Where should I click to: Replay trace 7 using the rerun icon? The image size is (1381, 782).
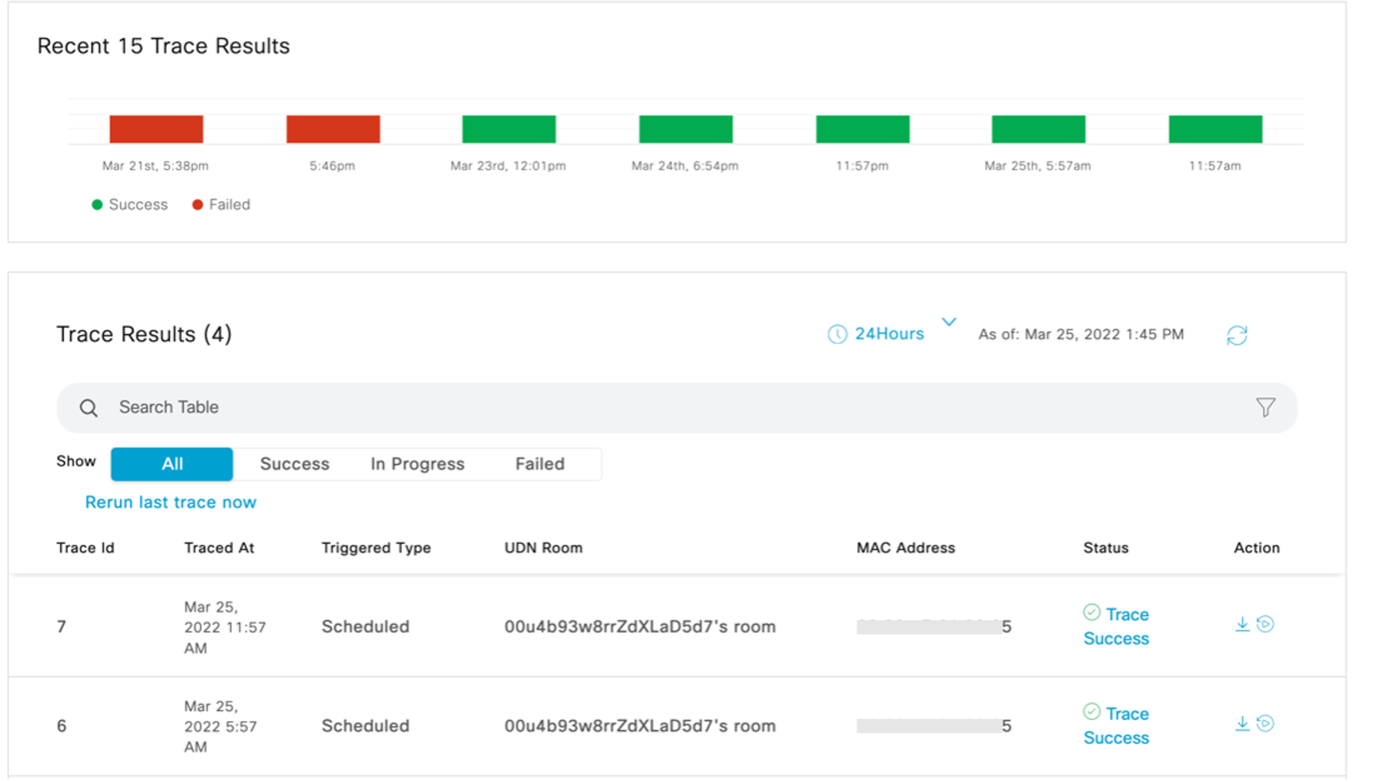click(x=1265, y=624)
